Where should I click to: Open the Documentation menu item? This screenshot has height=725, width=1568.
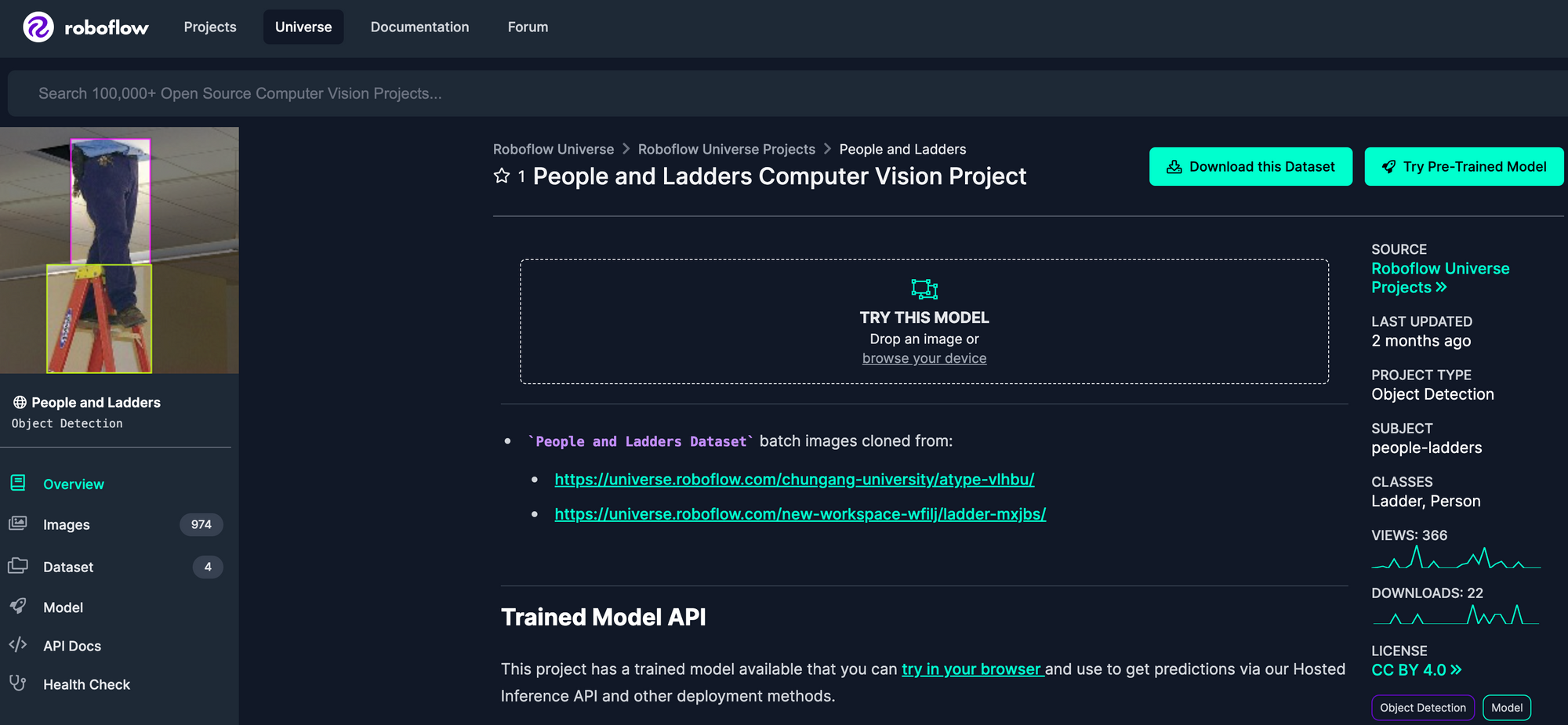[419, 27]
